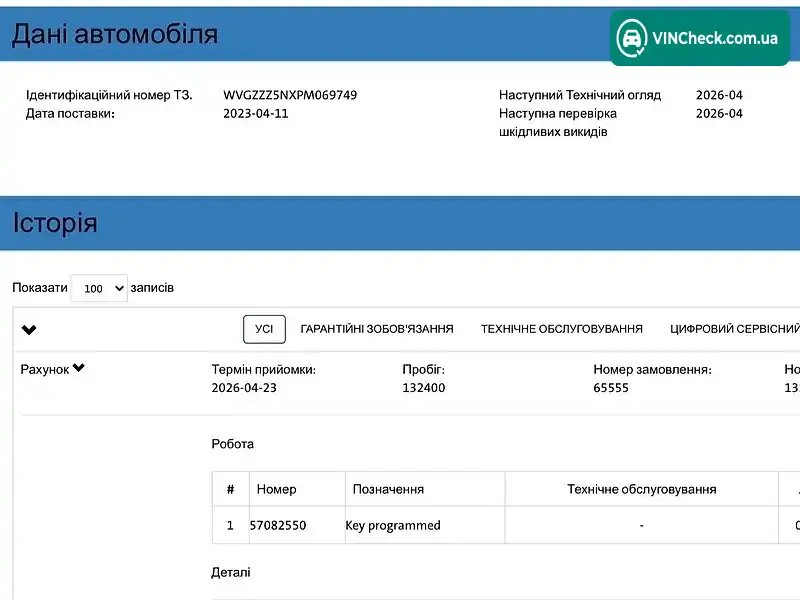Switch to ГАРАНТІЙНІ ЗОБОВ'ЯЗАННЯ tab
800x600 pixels.
[x=377, y=329]
